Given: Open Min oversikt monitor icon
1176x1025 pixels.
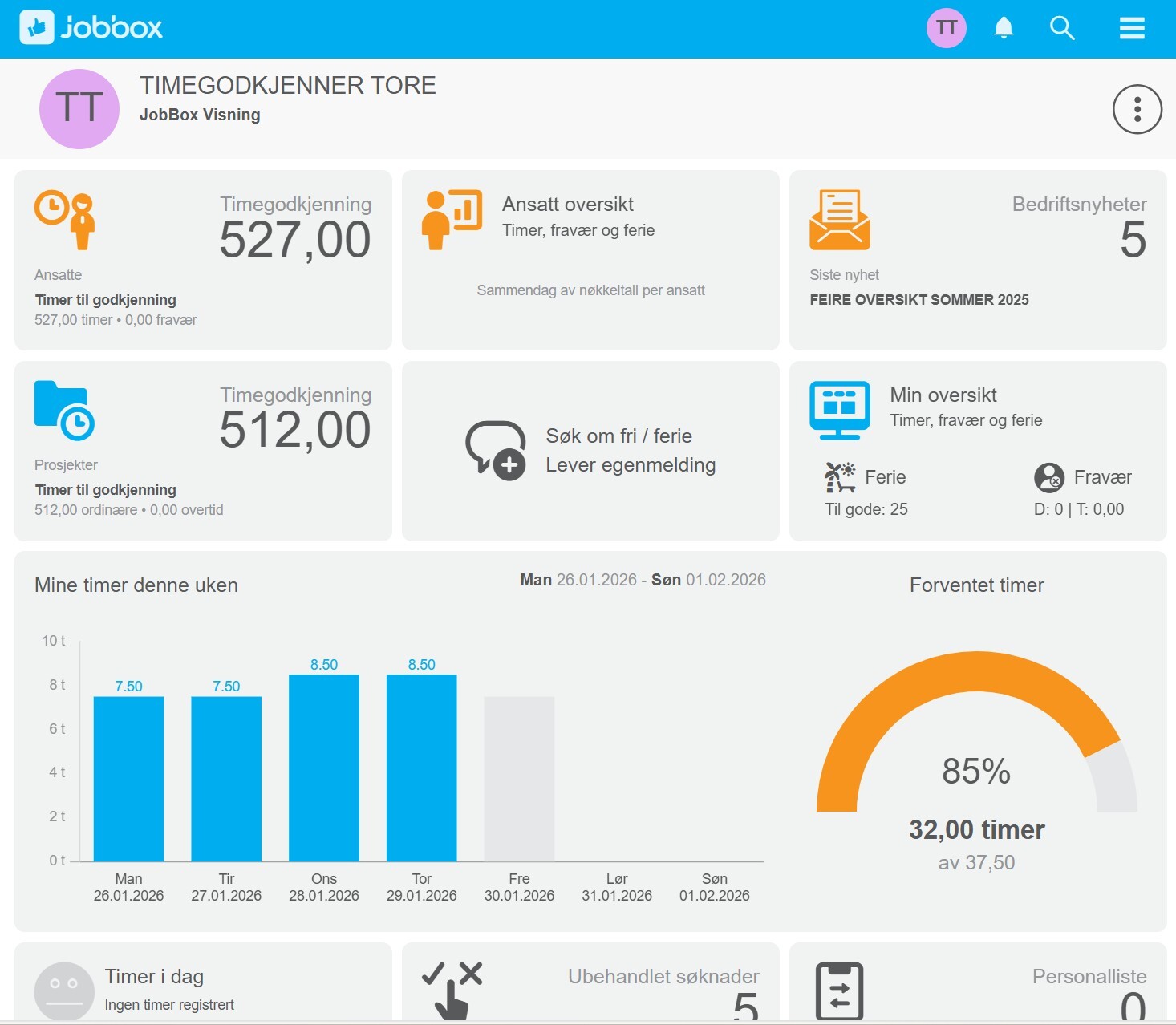Looking at the screenshot, I should (839, 410).
